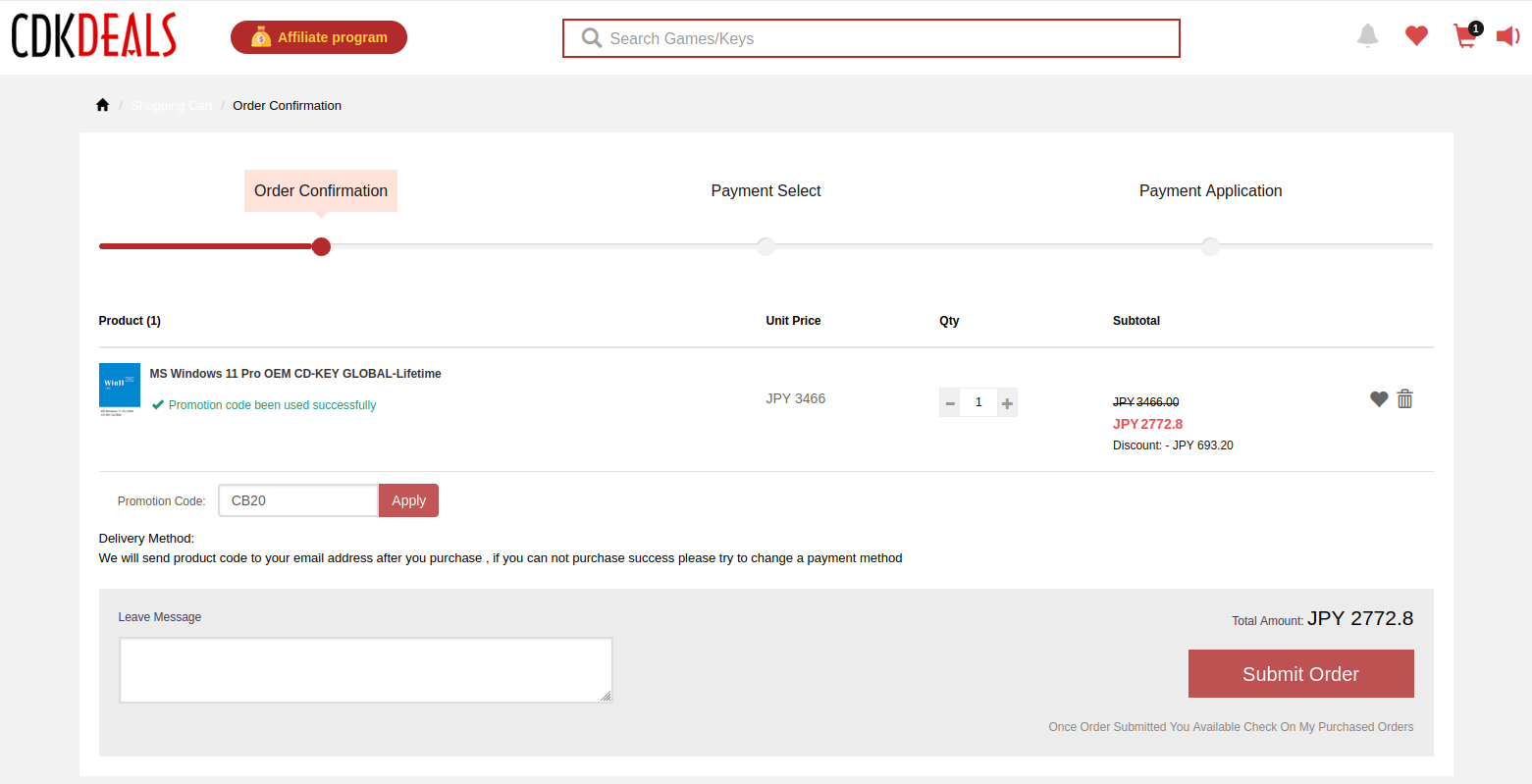Screen dimensions: 1532x784
Task: Click the quantity value field
Action: [x=978, y=402]
